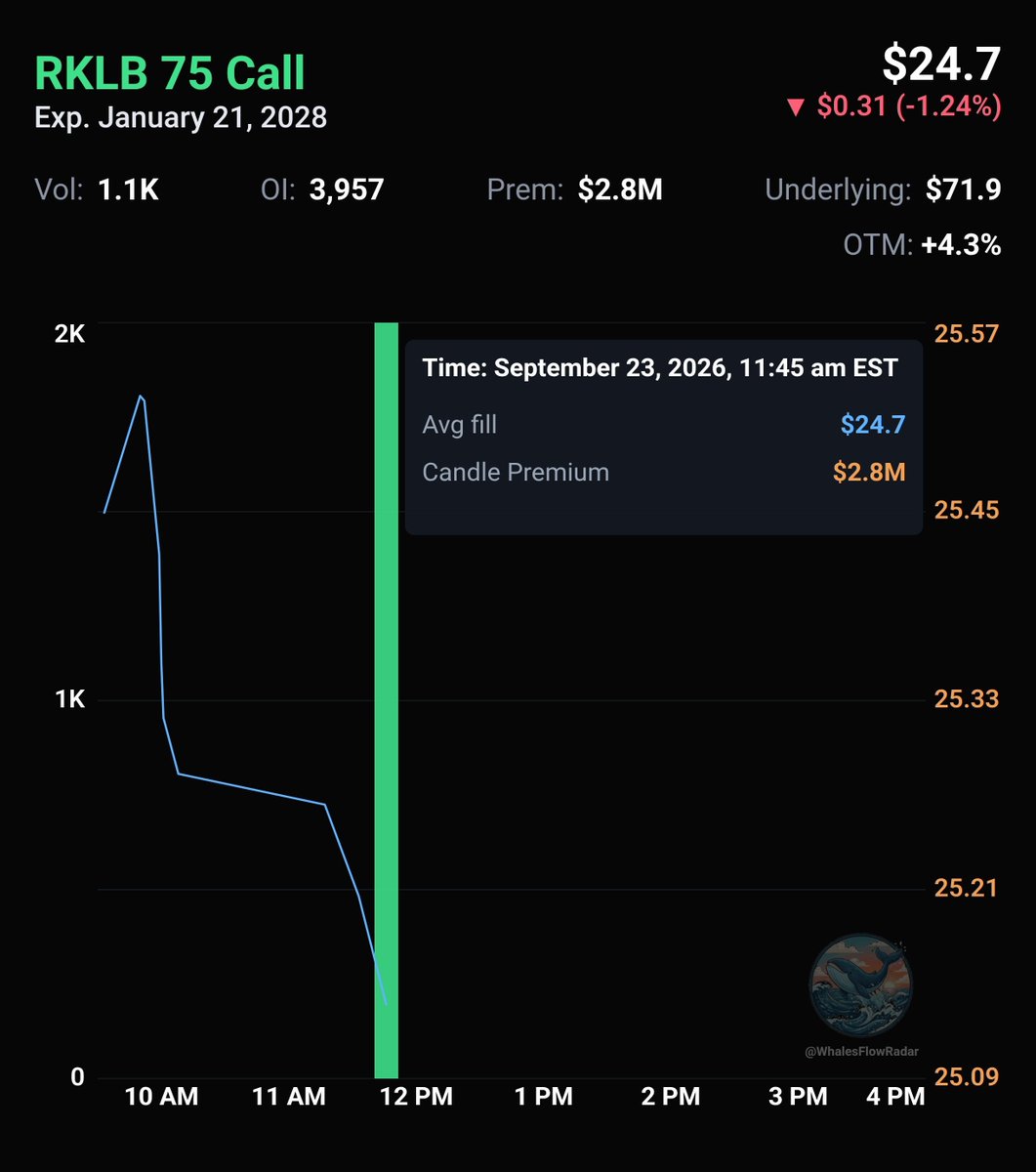Click the 25.57 price axis label
The image size is (1036, 1172).
point(967,333)
